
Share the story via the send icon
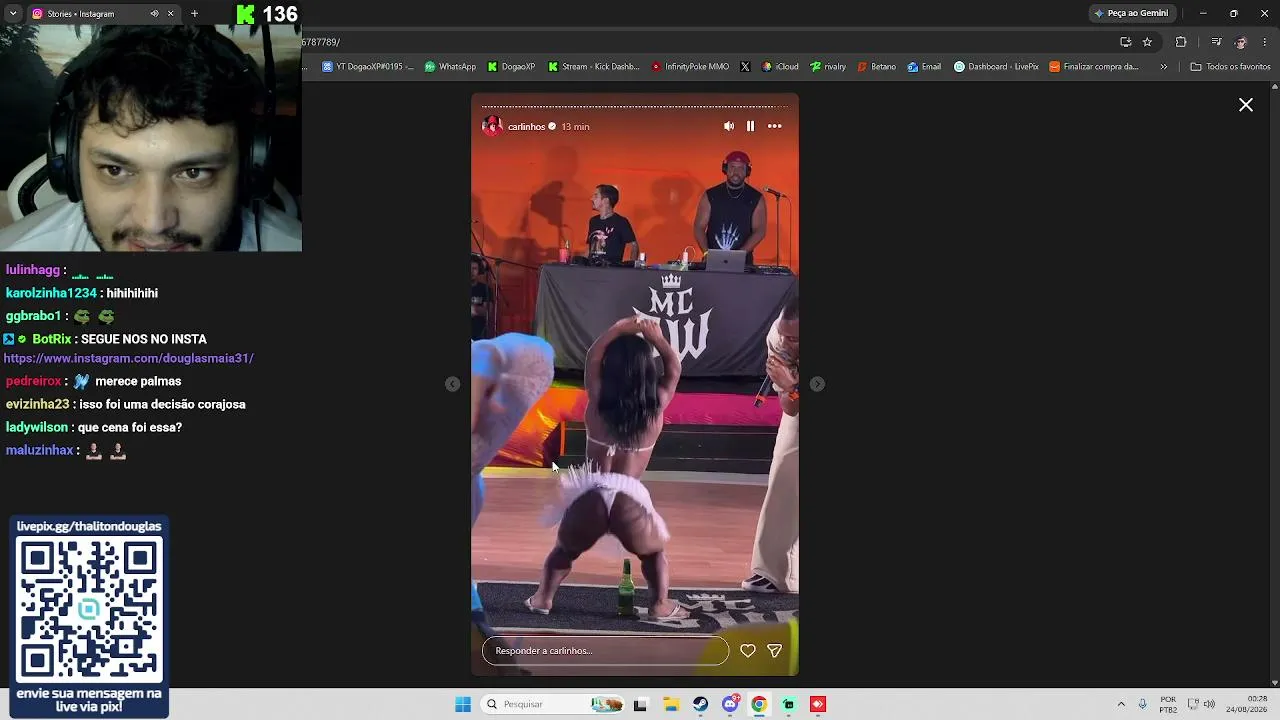(x=774, y=651)
